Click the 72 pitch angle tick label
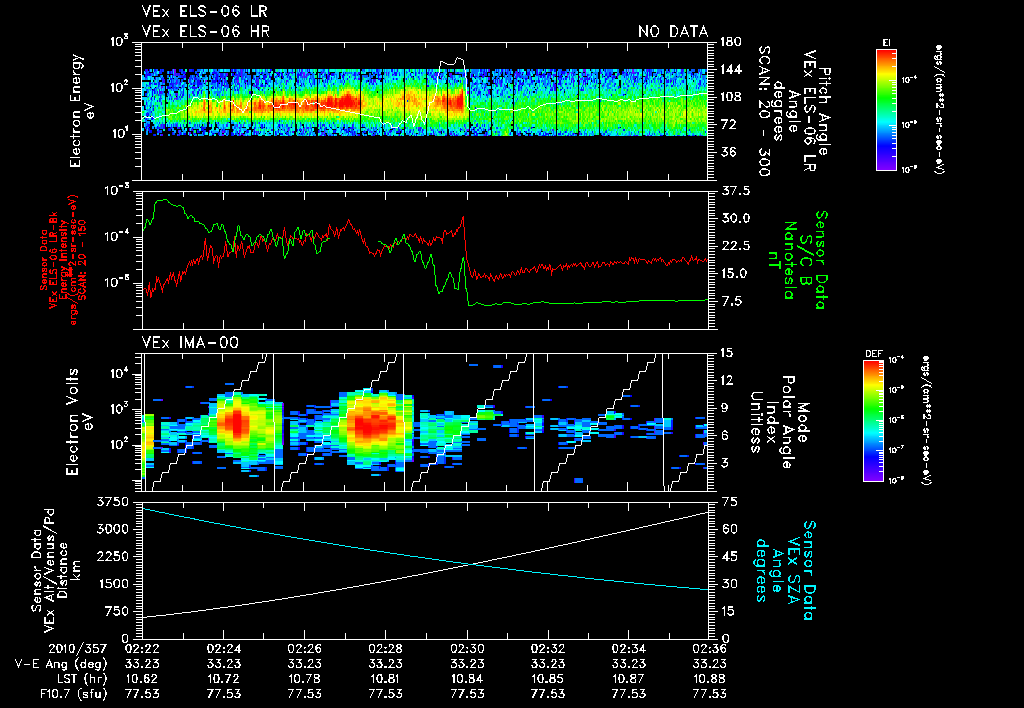 (x=728, y=124)
